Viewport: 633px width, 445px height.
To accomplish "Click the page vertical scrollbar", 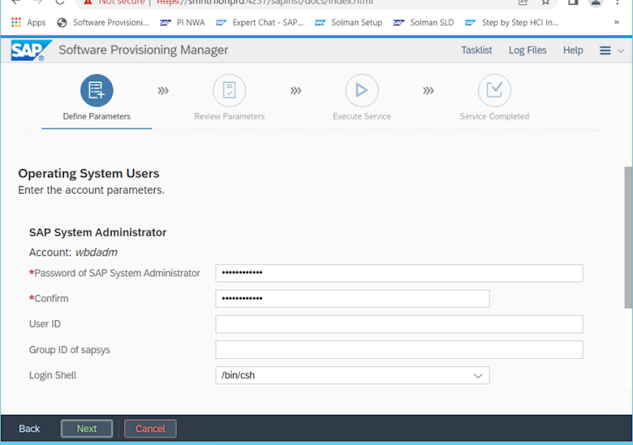I will pyautogui.click(x=628, y=237).
